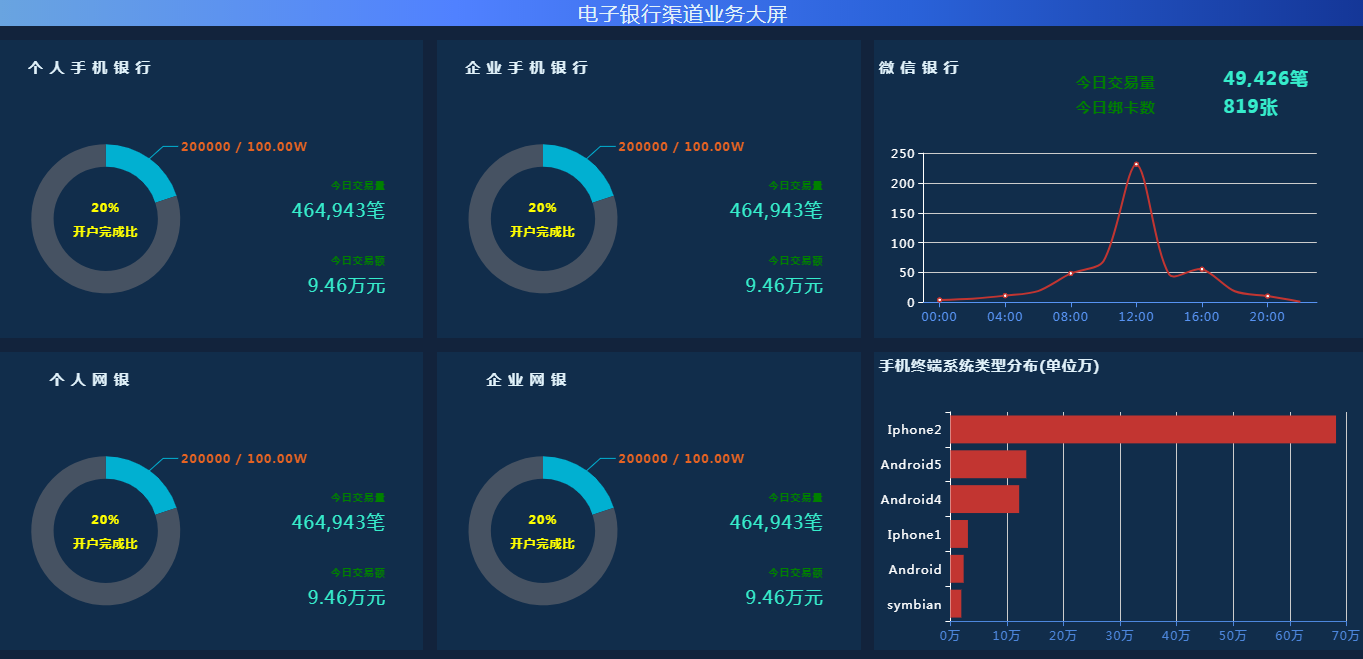Select the 16:00 data point on line chart
Screen dimensions: 1363x659
pos(1202,269)
